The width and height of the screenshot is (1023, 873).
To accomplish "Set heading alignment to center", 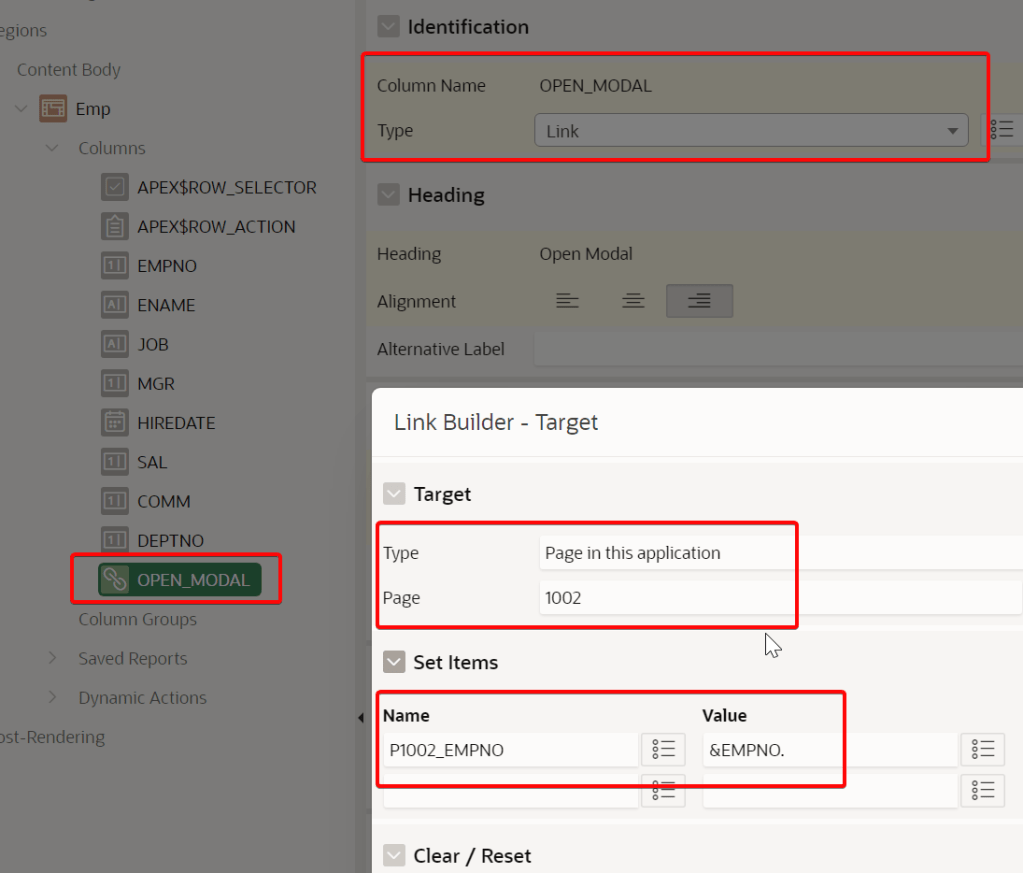I will (632, 301).
